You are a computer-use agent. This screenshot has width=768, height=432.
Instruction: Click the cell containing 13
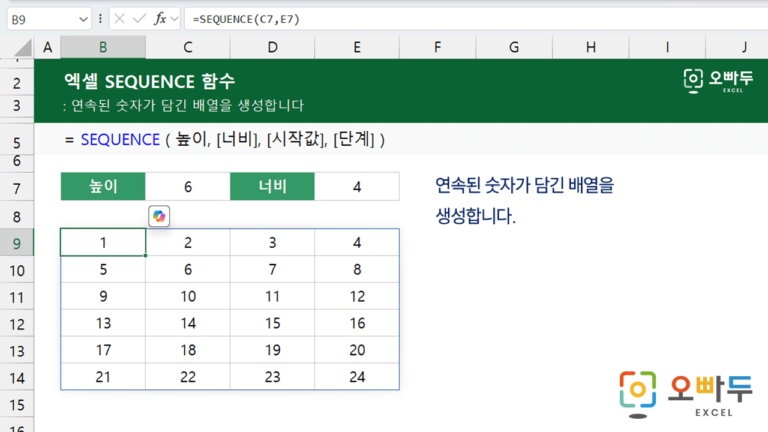point(103,323)
